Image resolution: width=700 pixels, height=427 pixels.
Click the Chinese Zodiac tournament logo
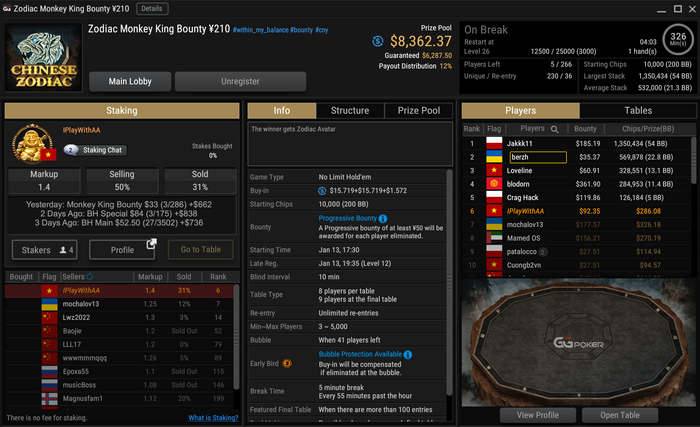point(44,58)
